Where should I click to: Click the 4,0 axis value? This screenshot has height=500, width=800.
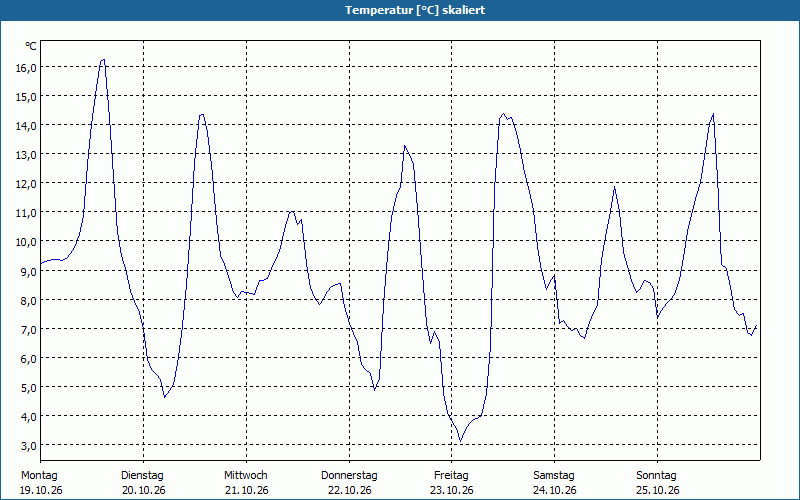click(x=29, y=416)
